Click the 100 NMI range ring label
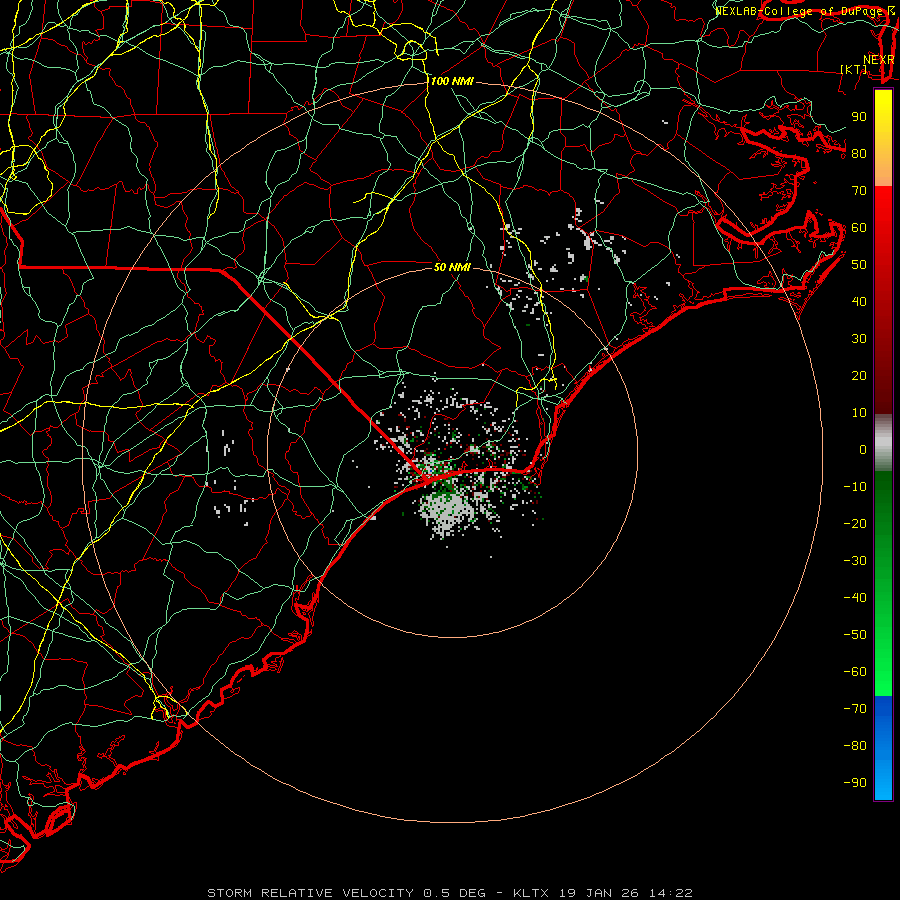This screenshot has height=900, width=900. pyautogui.click(x=452, y=82)
